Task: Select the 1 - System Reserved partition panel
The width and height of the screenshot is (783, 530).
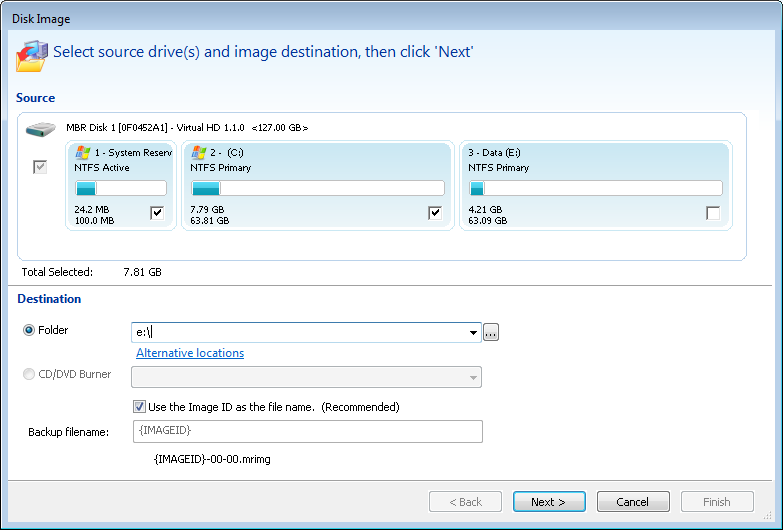Action: coord(120,170)
